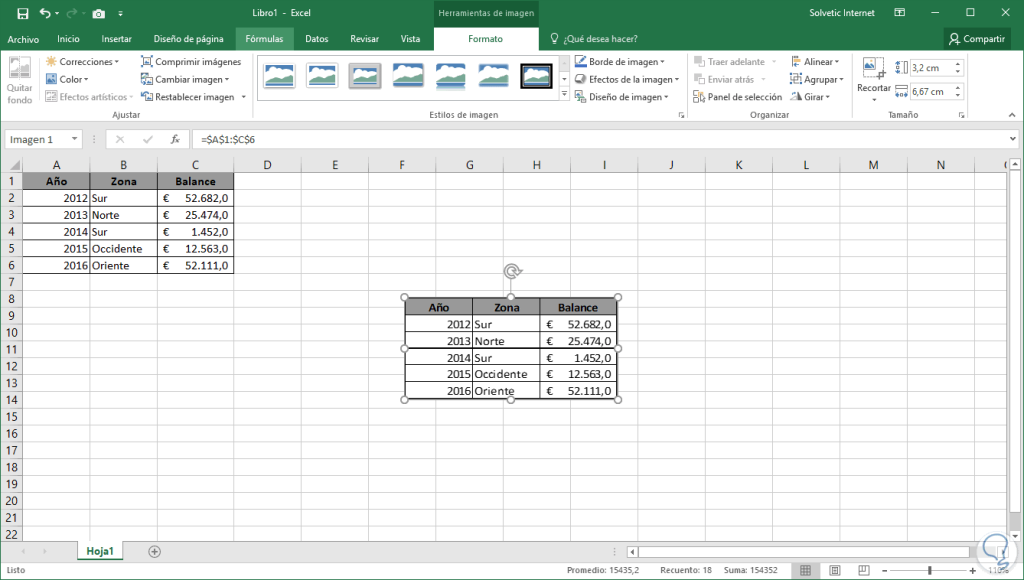Open the Color dropdown in Ajustar group
The image size is (1024, 580).
66,79
